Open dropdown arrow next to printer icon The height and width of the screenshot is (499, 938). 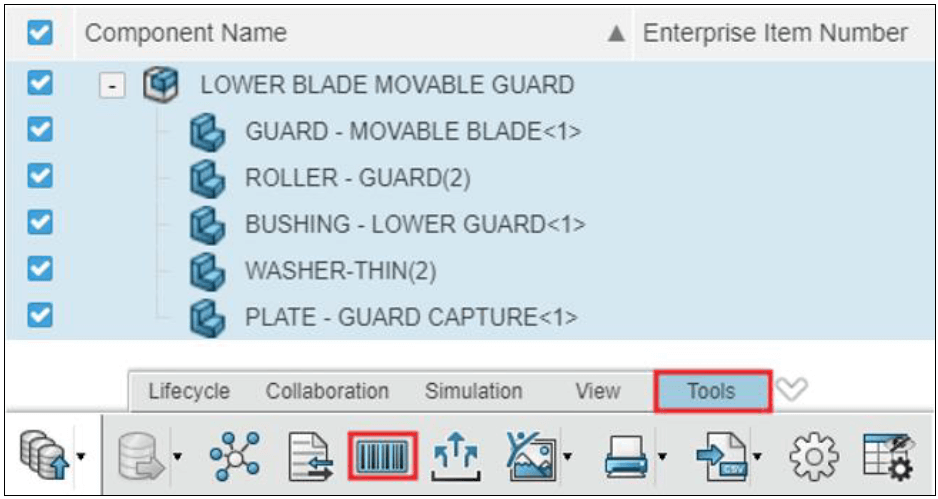[662, 457]
